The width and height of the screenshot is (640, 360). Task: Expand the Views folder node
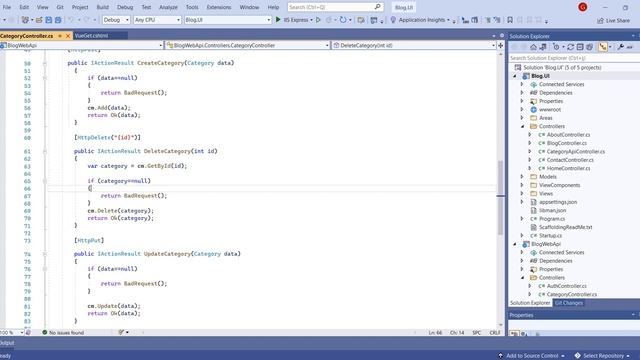coord(522,193)
